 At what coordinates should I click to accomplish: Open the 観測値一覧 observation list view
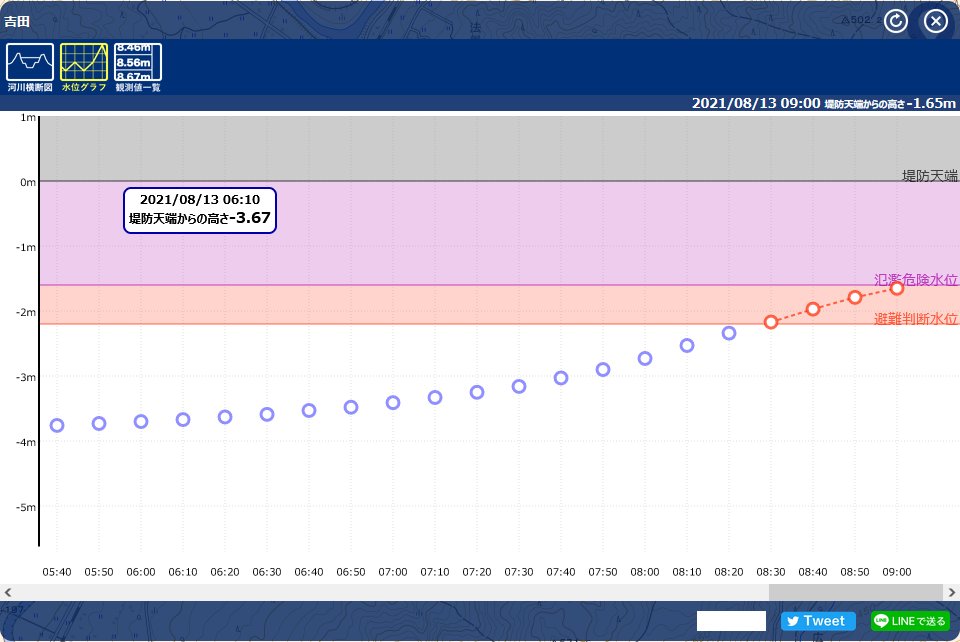pyautogui.click(x=138, y=67)
